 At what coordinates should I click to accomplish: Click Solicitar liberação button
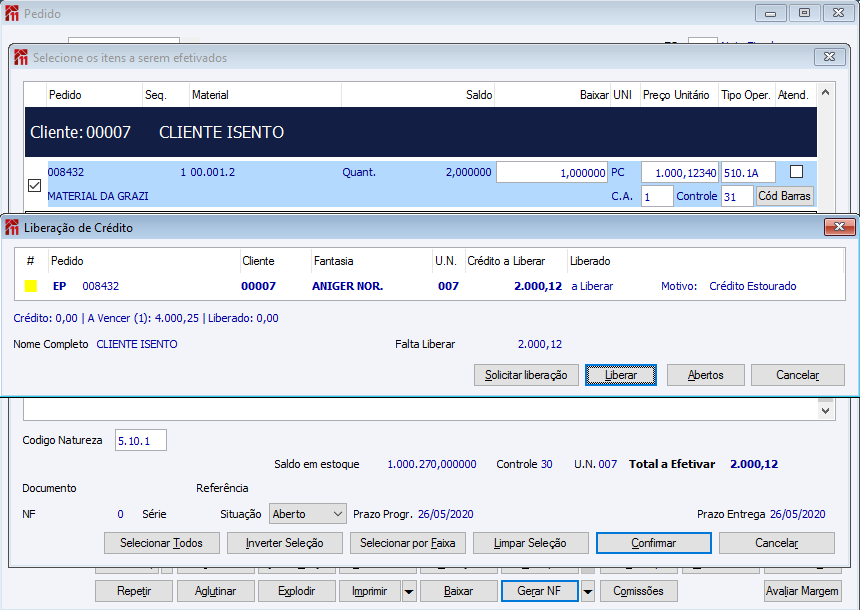[x=526, y=375]
